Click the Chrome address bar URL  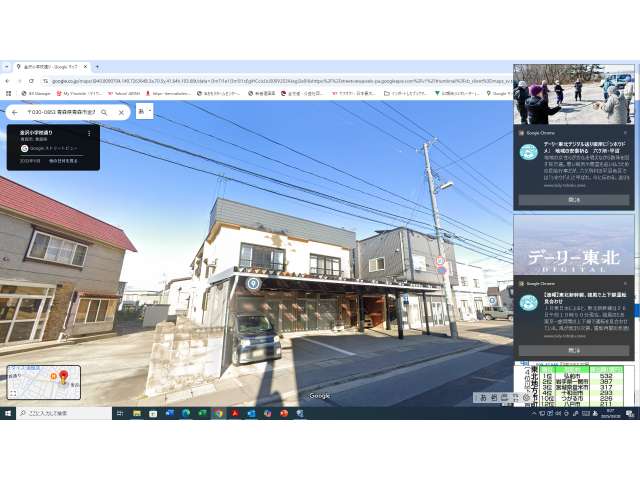282,81
